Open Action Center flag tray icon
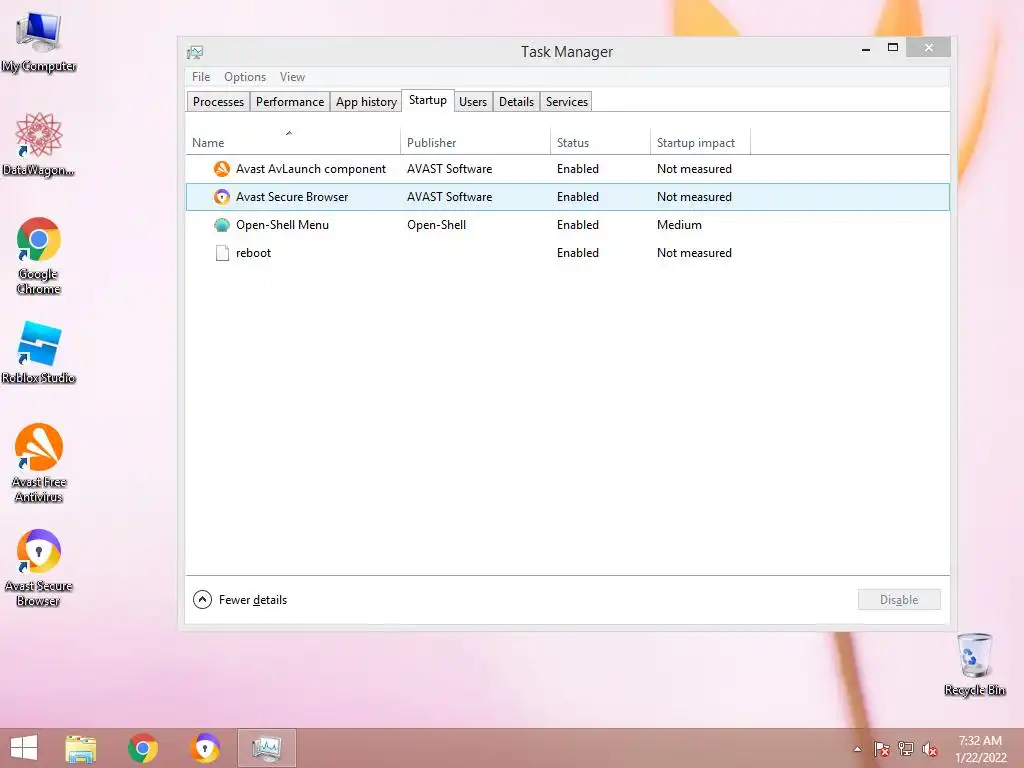This screenshot has width=1024, height=768. click(882, 749)
